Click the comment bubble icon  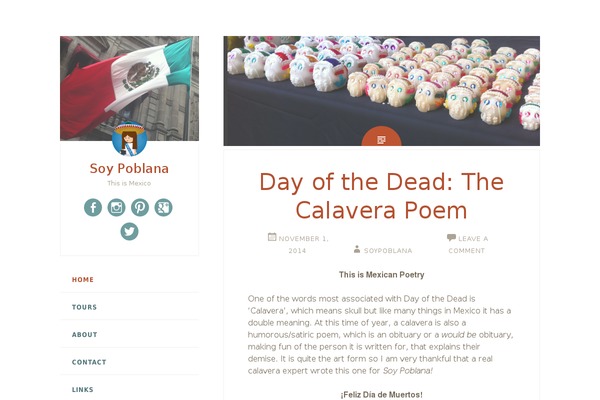pos(451,238)
